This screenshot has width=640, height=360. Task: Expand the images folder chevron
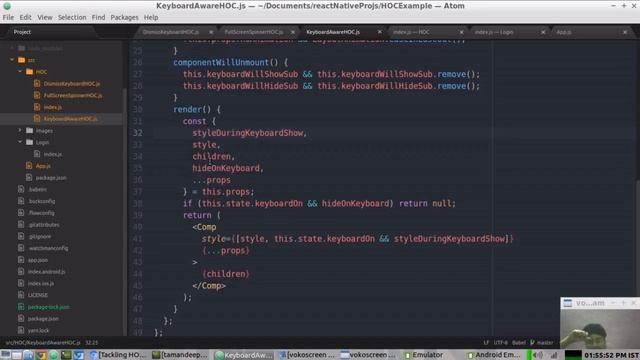[20, 130]
